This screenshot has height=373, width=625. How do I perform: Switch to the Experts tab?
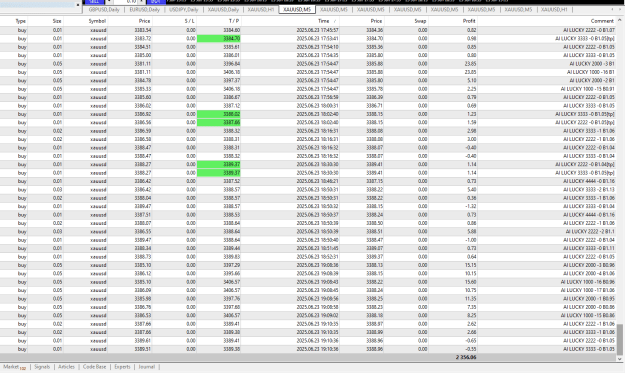click(122, 367)
